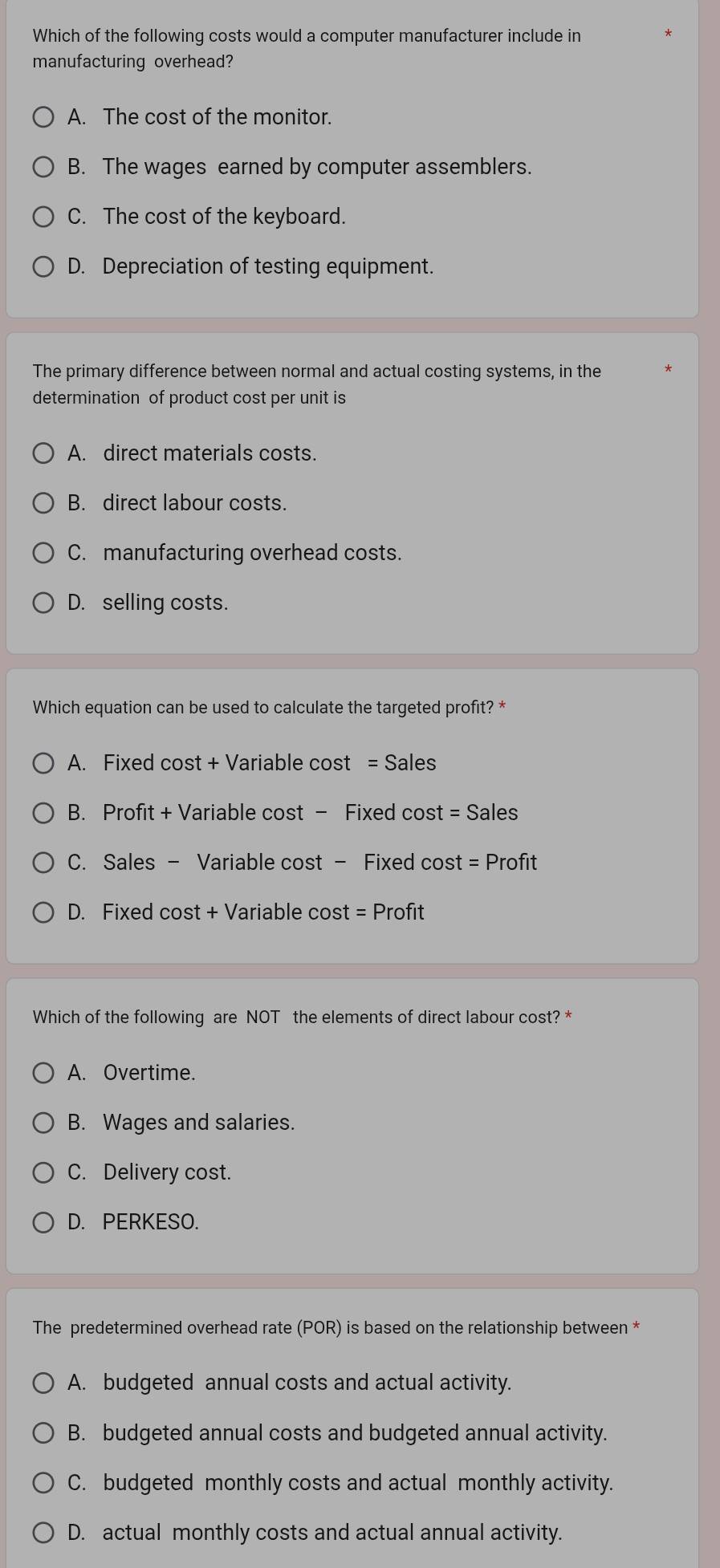Viewport: 720px width, 1568px height.
Task: Select the 'Overtime' radio option
Action: coord(43,1073)
